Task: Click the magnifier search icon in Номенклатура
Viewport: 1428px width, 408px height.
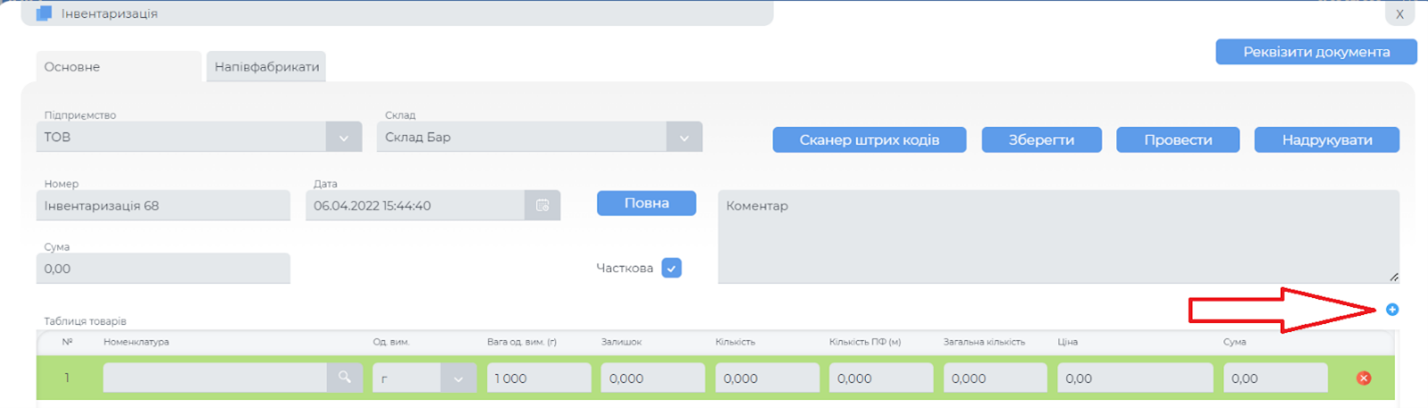Action: (344, 378)
